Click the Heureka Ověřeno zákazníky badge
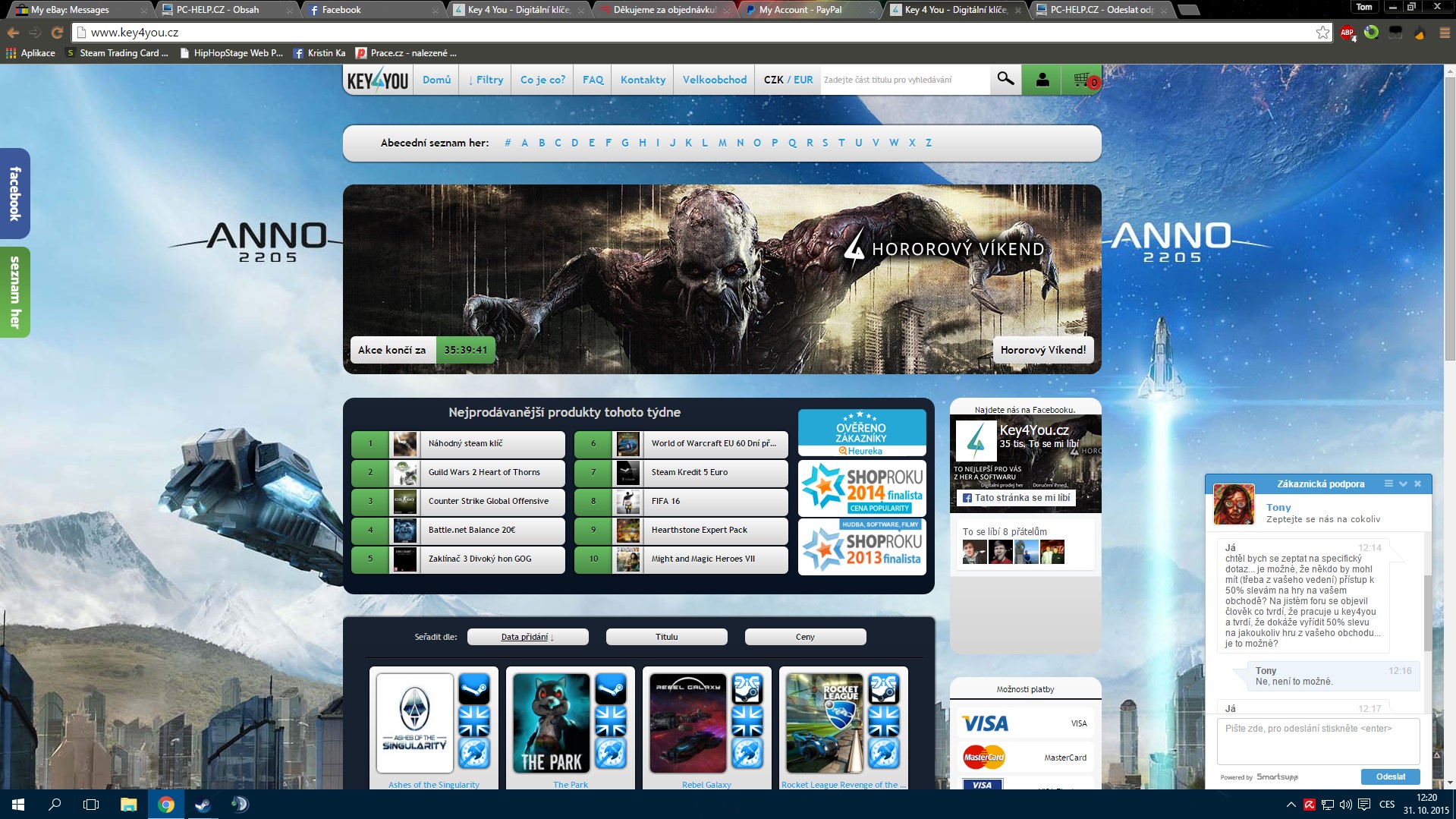The image size is (1456, 819). point(862,433)
